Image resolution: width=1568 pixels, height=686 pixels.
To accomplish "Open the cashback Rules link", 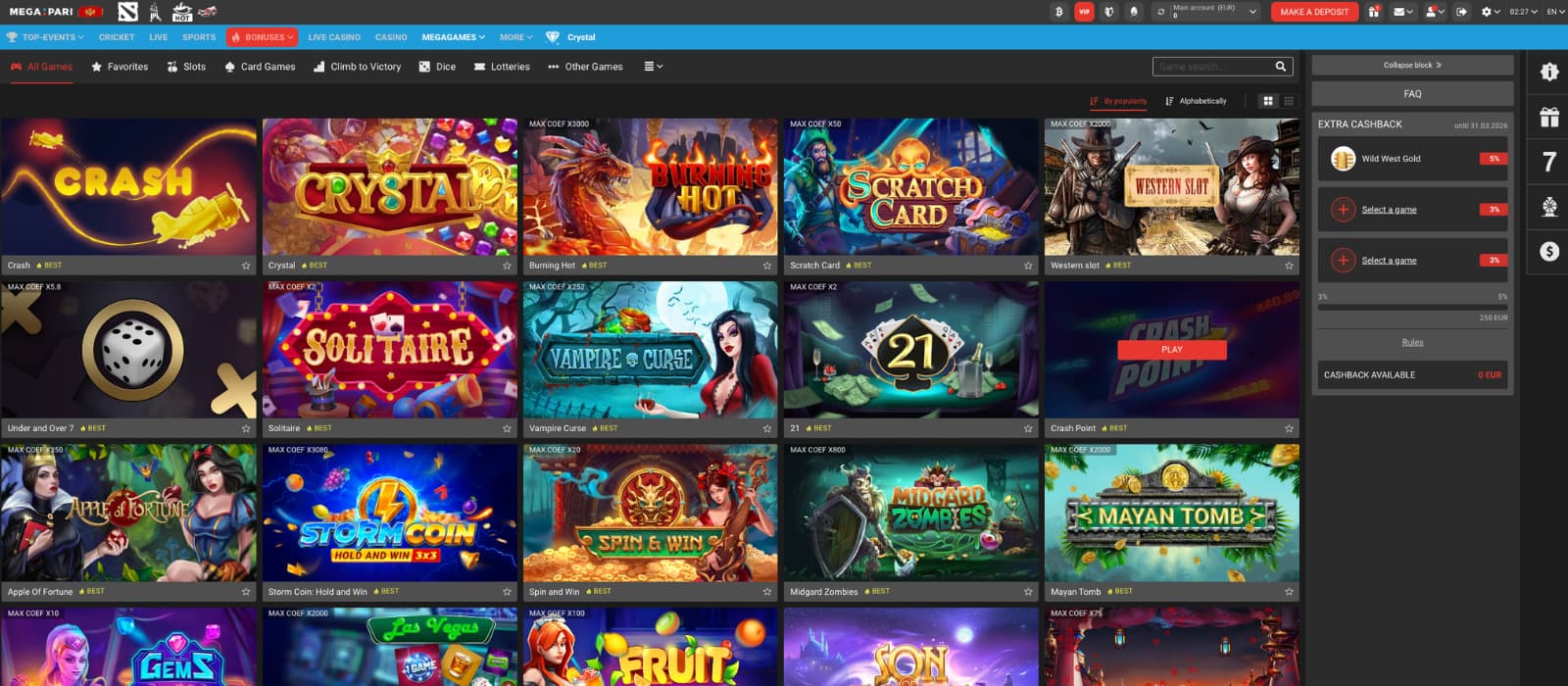I will click(1412, 342).
